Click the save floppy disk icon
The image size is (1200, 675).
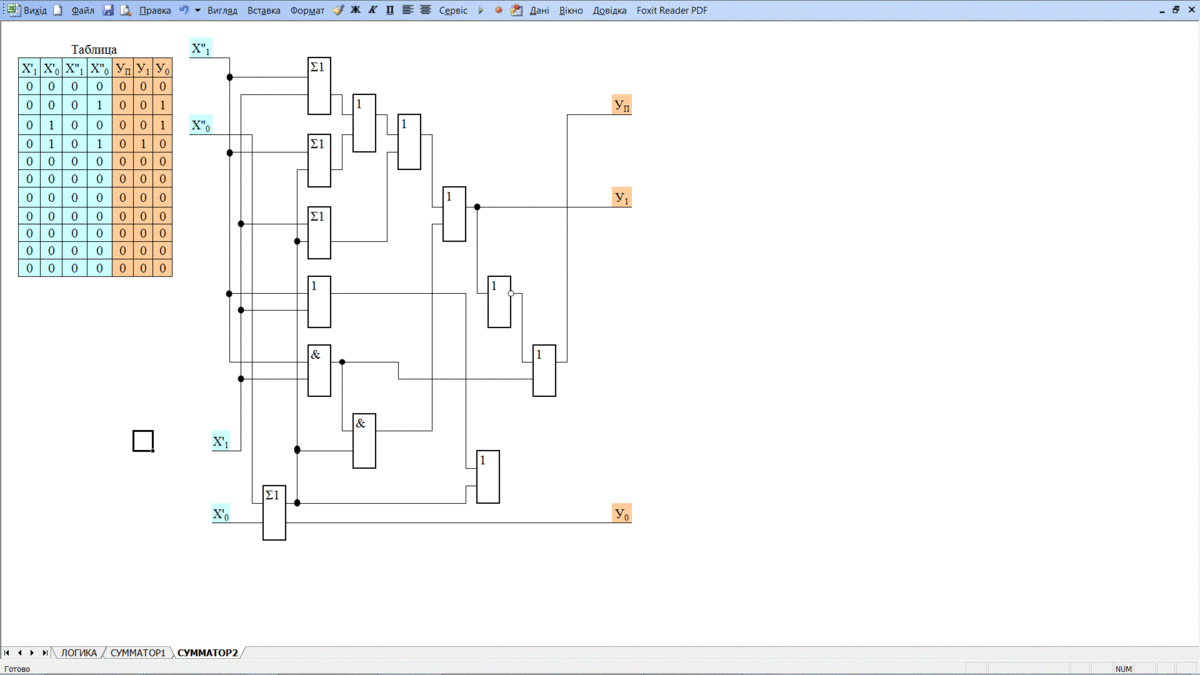108,10
